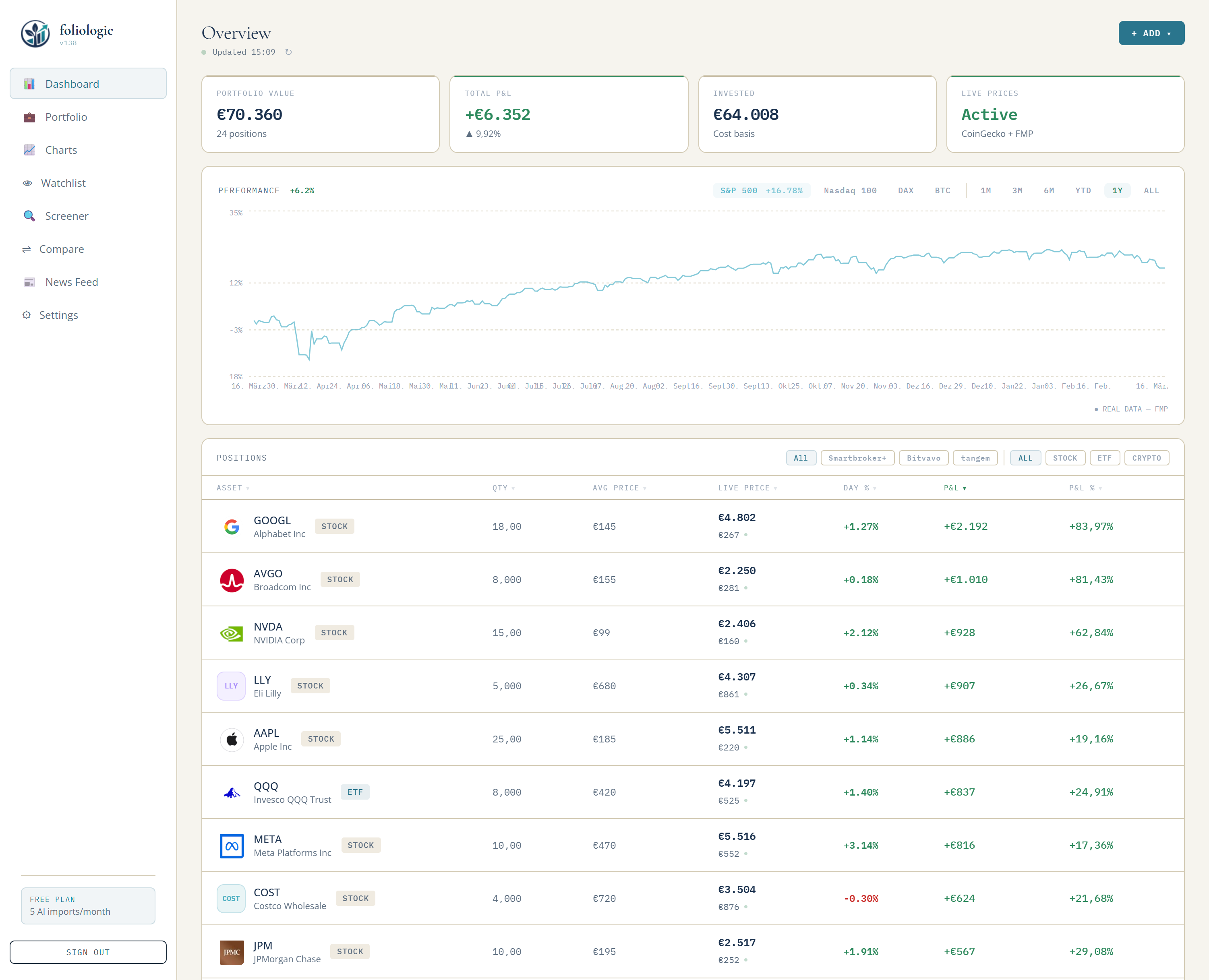Click the refresh icon next to Updated 15:09

click(x=288, y=52)
